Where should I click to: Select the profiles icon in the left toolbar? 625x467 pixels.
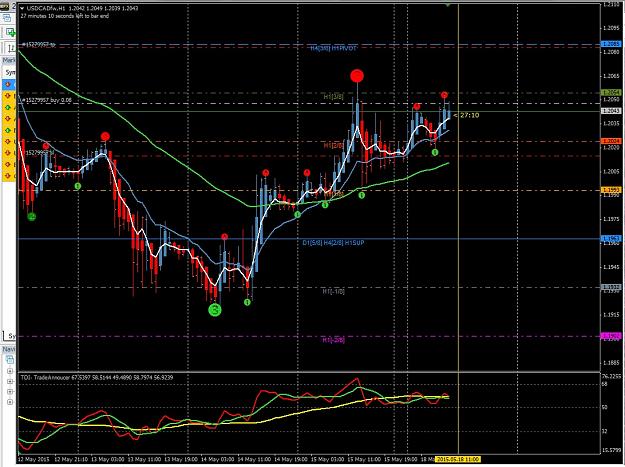click(x=7, y=18)
